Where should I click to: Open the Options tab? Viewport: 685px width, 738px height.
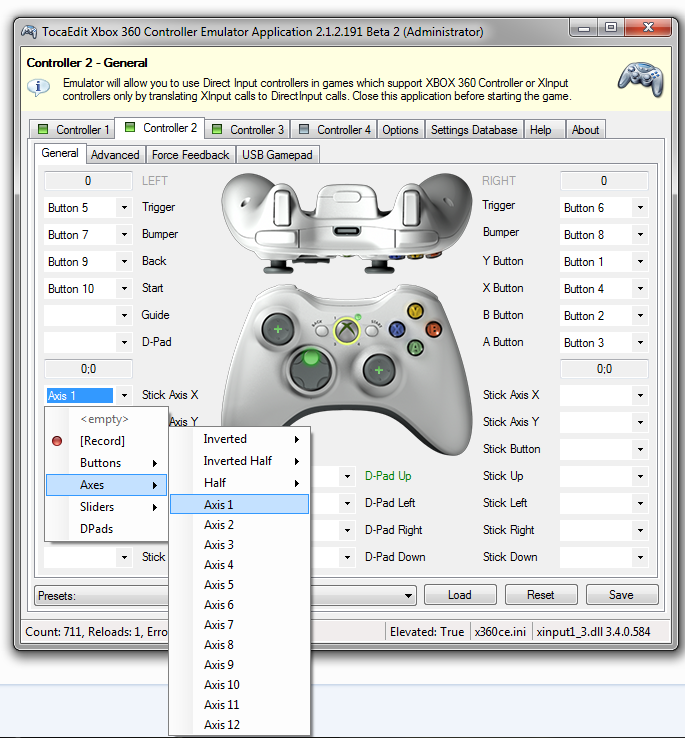tap(400, 129)
